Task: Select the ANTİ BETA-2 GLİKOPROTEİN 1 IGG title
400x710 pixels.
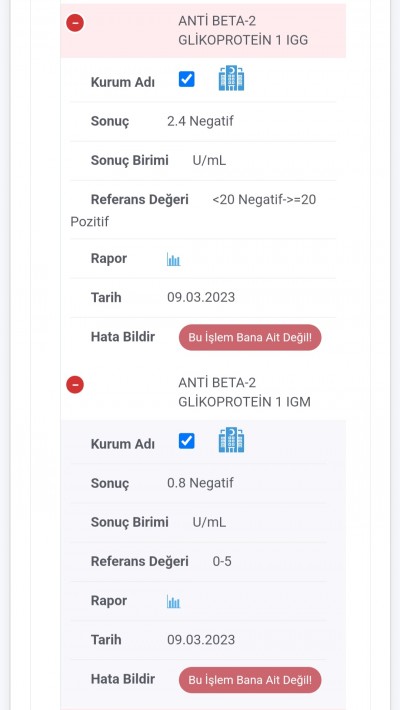Action: [243, 30]
